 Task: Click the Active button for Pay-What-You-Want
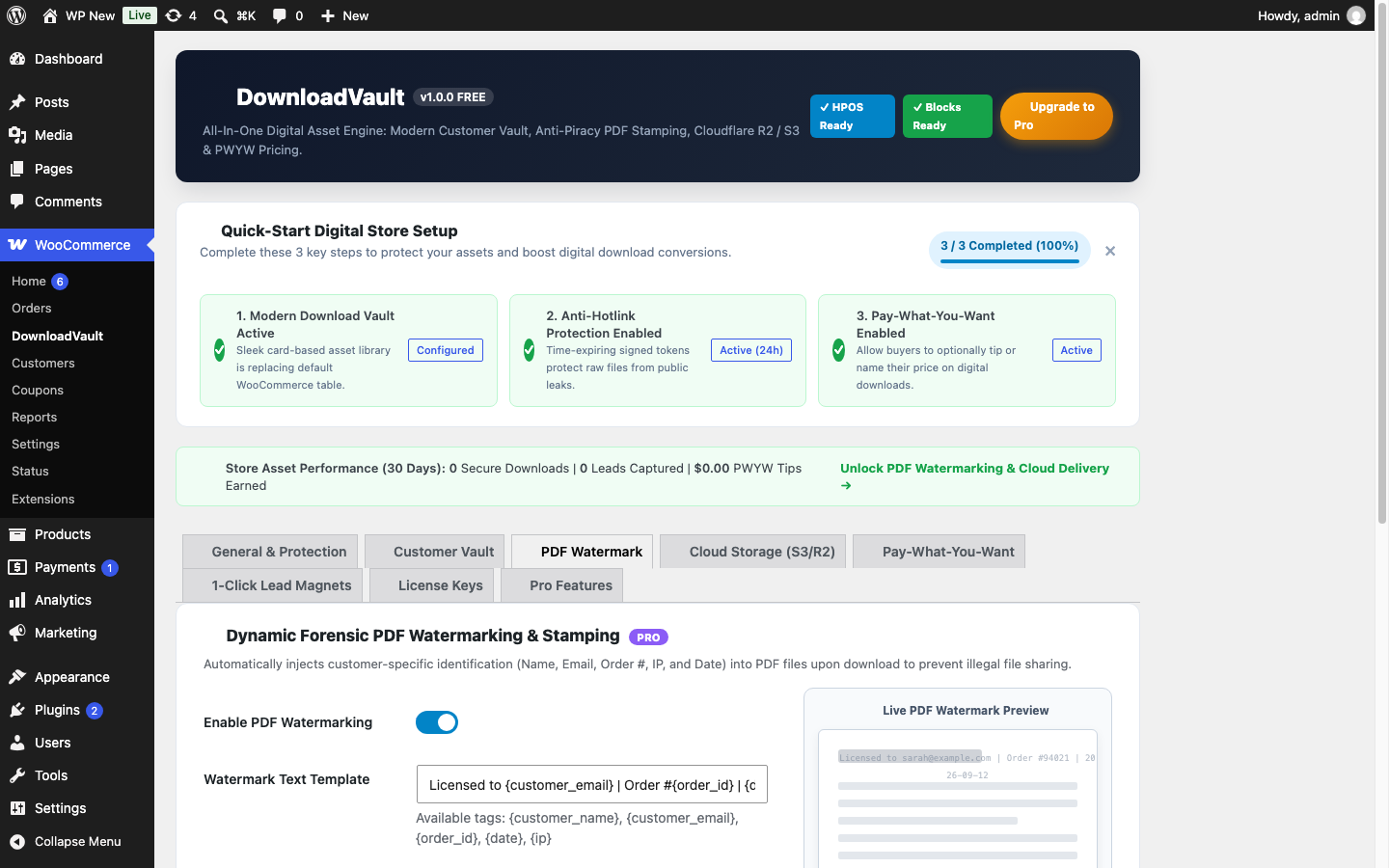click(1076, 350)
